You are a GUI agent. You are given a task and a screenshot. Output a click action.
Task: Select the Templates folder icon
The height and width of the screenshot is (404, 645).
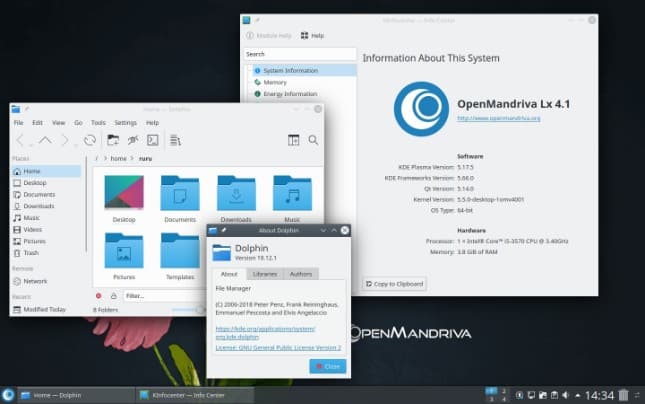pyautogui.click(x=180, y=250)
